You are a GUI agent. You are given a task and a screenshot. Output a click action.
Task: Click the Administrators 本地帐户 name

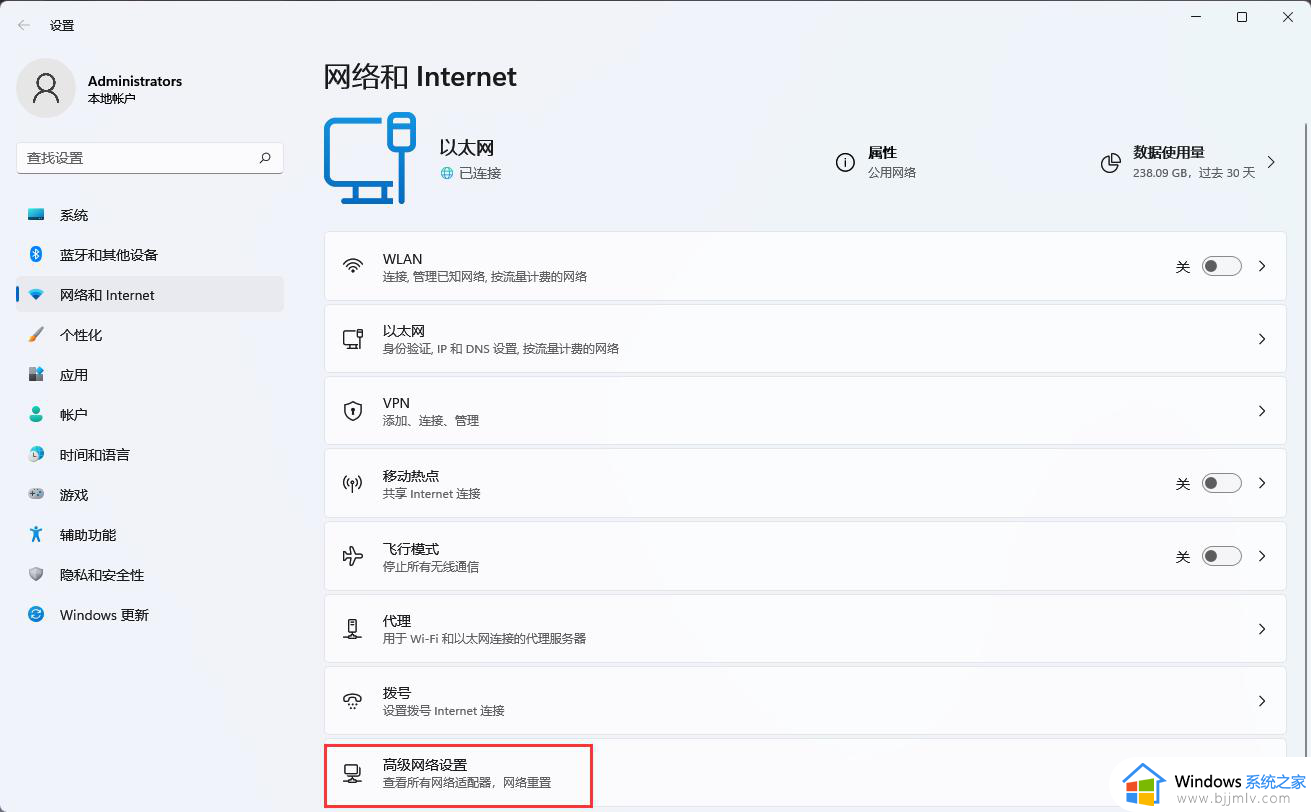(x=135, y=89)
